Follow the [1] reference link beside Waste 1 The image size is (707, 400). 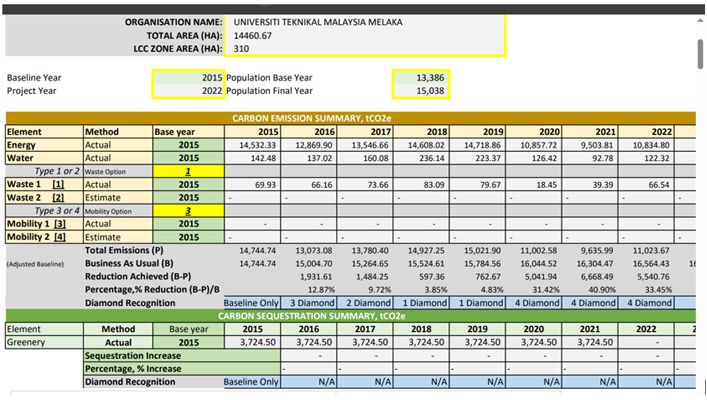pos(59,184)
